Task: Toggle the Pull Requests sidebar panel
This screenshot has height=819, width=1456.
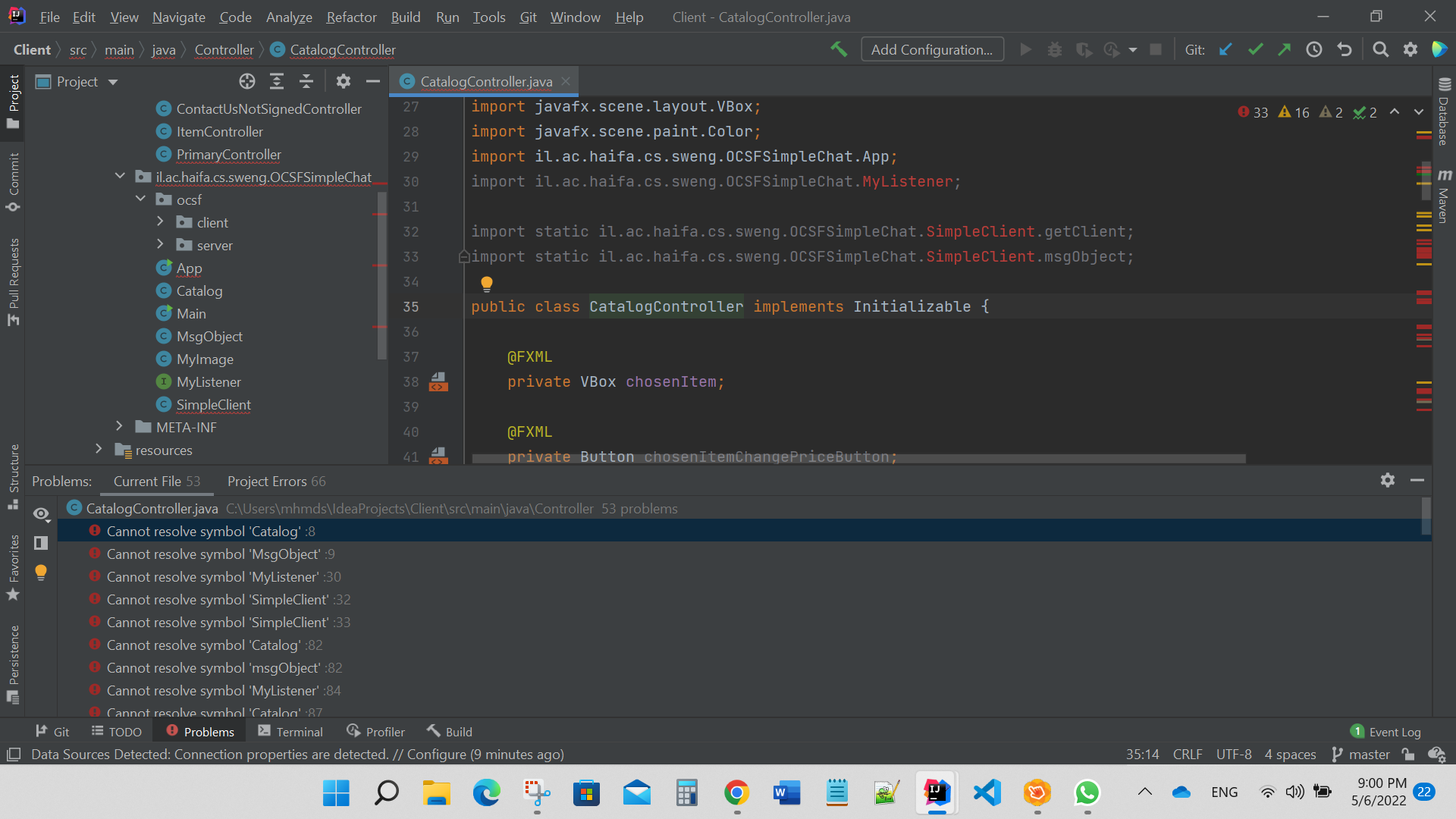Action: pyautogui.click(x=14, y=282)
